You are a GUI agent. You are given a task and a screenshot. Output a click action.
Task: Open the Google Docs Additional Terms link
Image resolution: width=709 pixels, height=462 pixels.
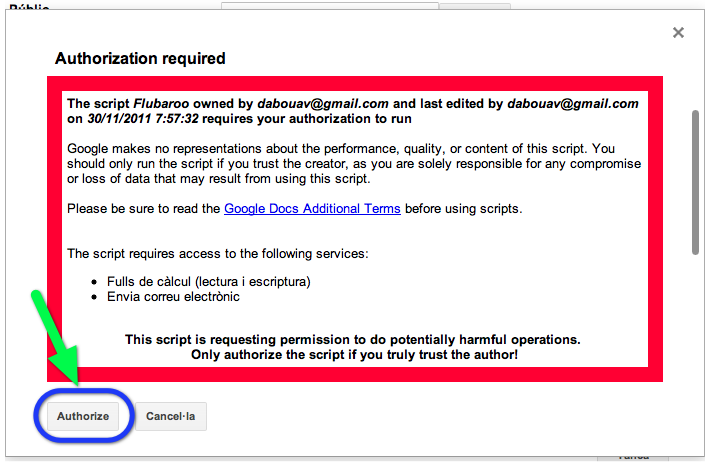[312, 209]
